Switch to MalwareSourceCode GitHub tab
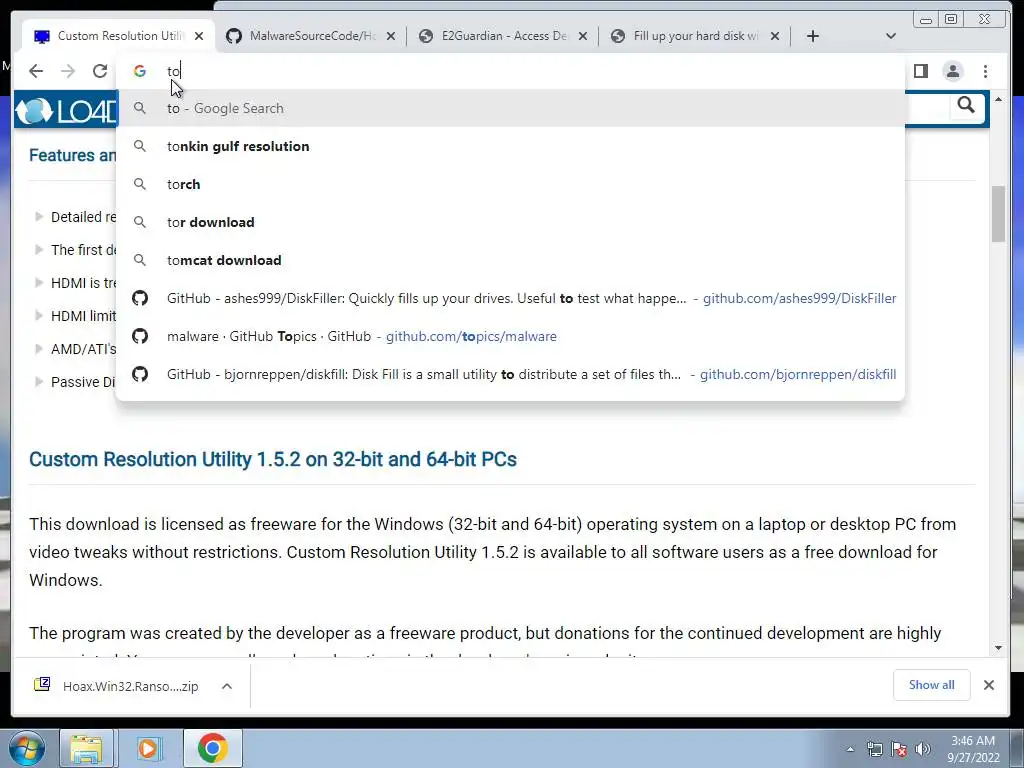 pyautogui.click(x=312, y=36)
